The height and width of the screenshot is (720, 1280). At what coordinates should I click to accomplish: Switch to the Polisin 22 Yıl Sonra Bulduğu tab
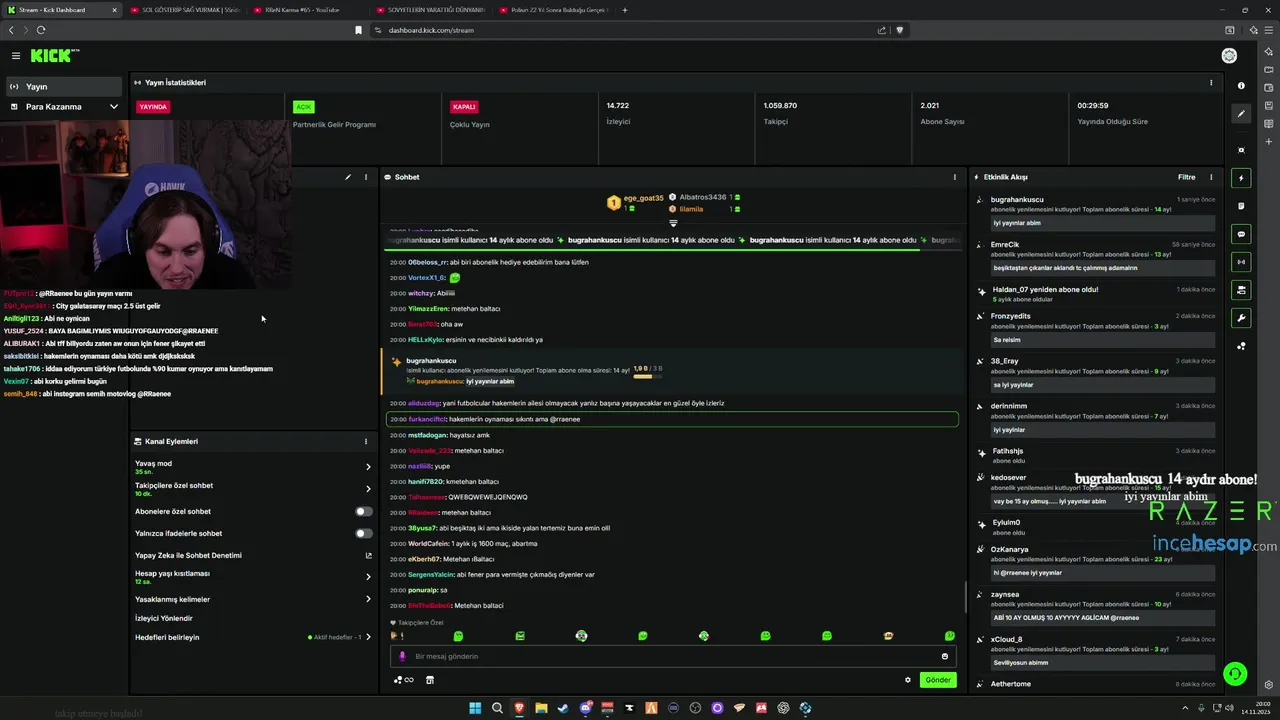pos(553,10)
